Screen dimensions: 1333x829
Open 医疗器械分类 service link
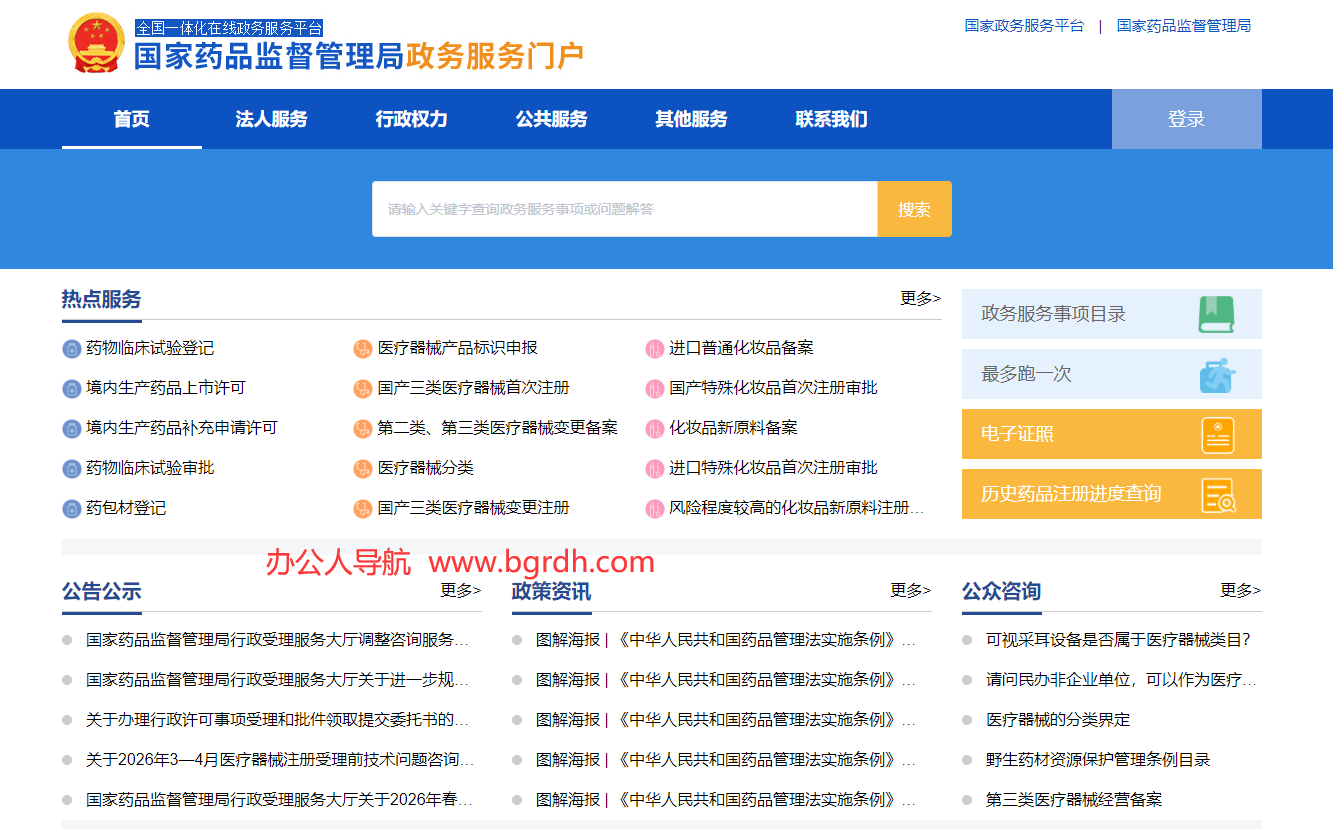pos(426,468)
